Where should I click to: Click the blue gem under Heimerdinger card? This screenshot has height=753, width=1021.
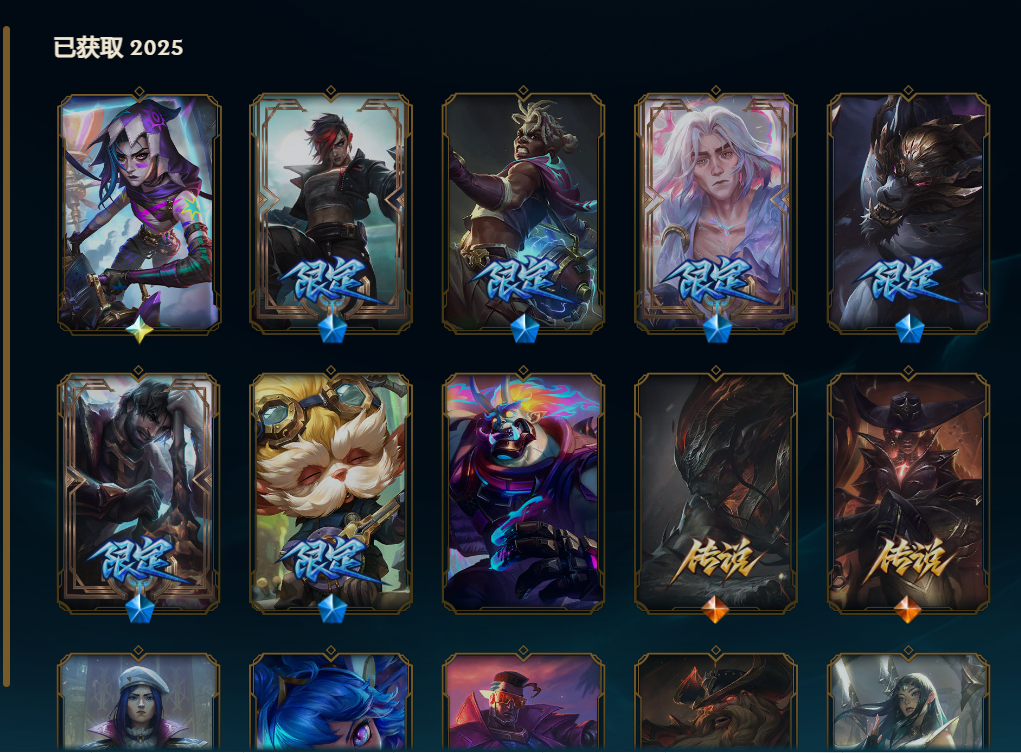click(332, 609)
